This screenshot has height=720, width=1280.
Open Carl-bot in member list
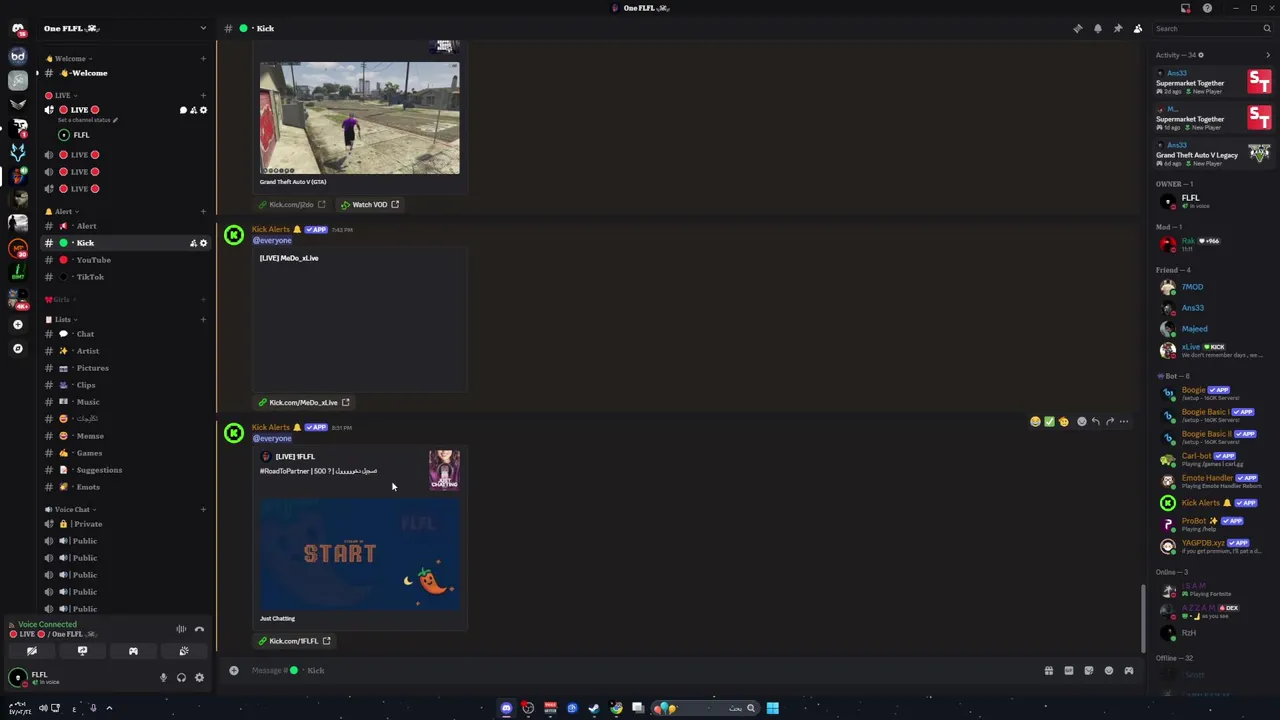1210,459
